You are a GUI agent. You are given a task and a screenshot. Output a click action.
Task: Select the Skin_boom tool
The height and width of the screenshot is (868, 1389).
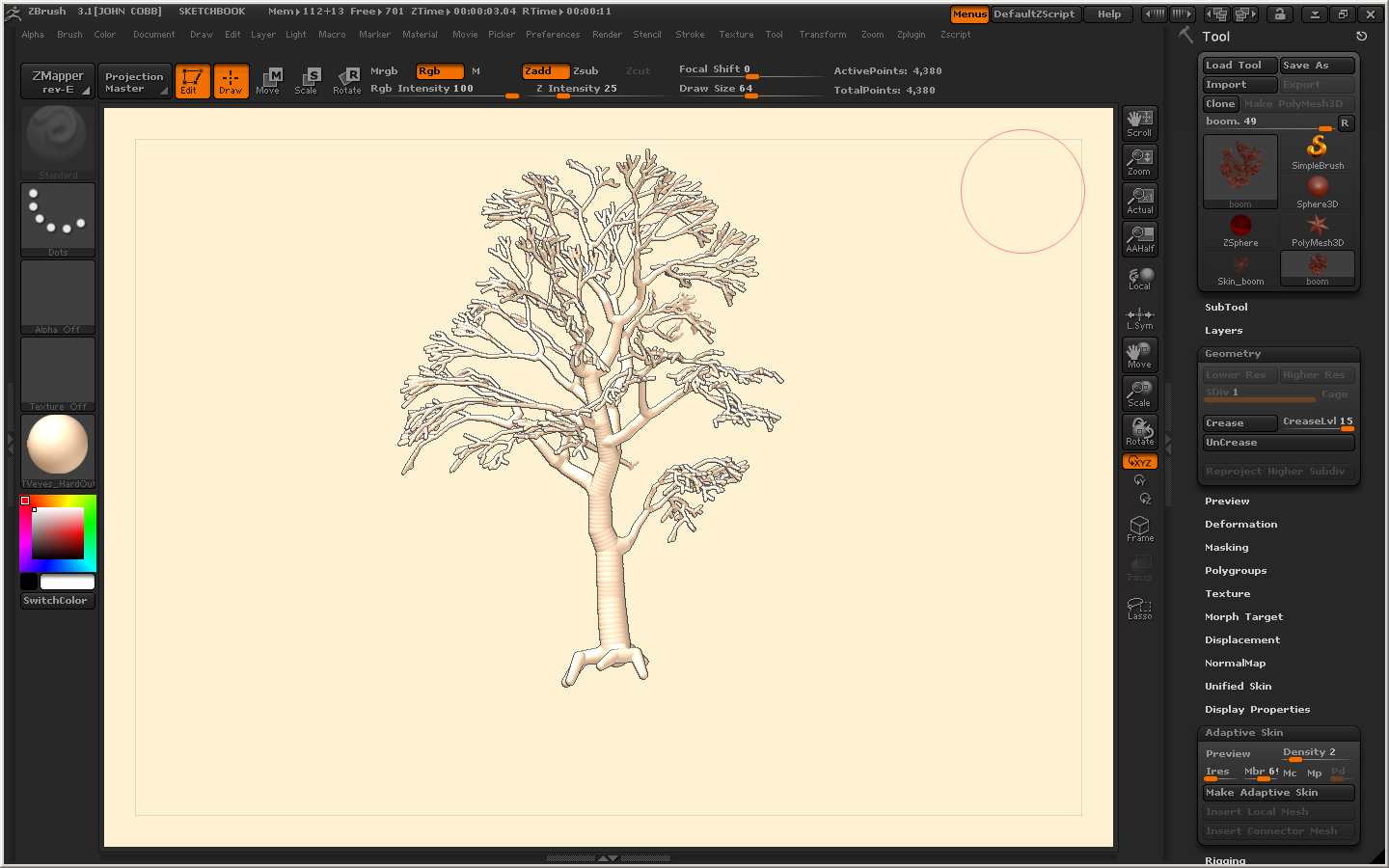(x=1240, y=269)
